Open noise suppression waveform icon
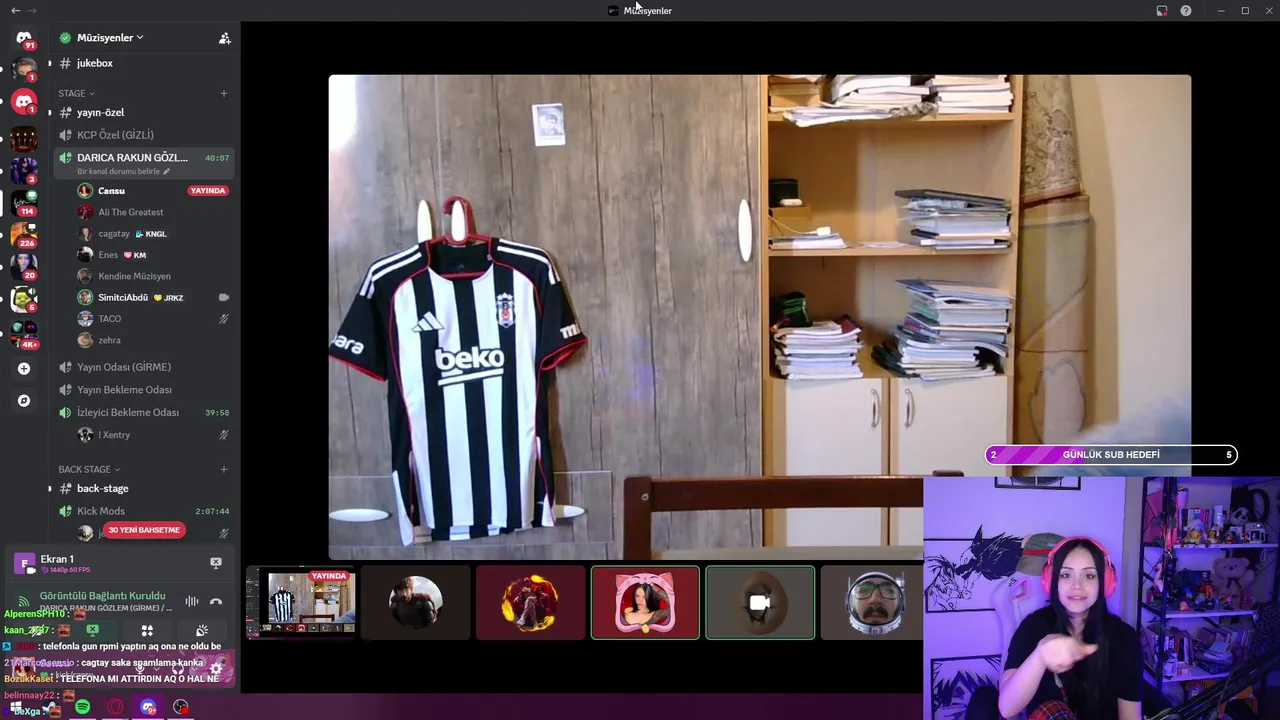1280x720 pixels. click(x=191, y=601)
